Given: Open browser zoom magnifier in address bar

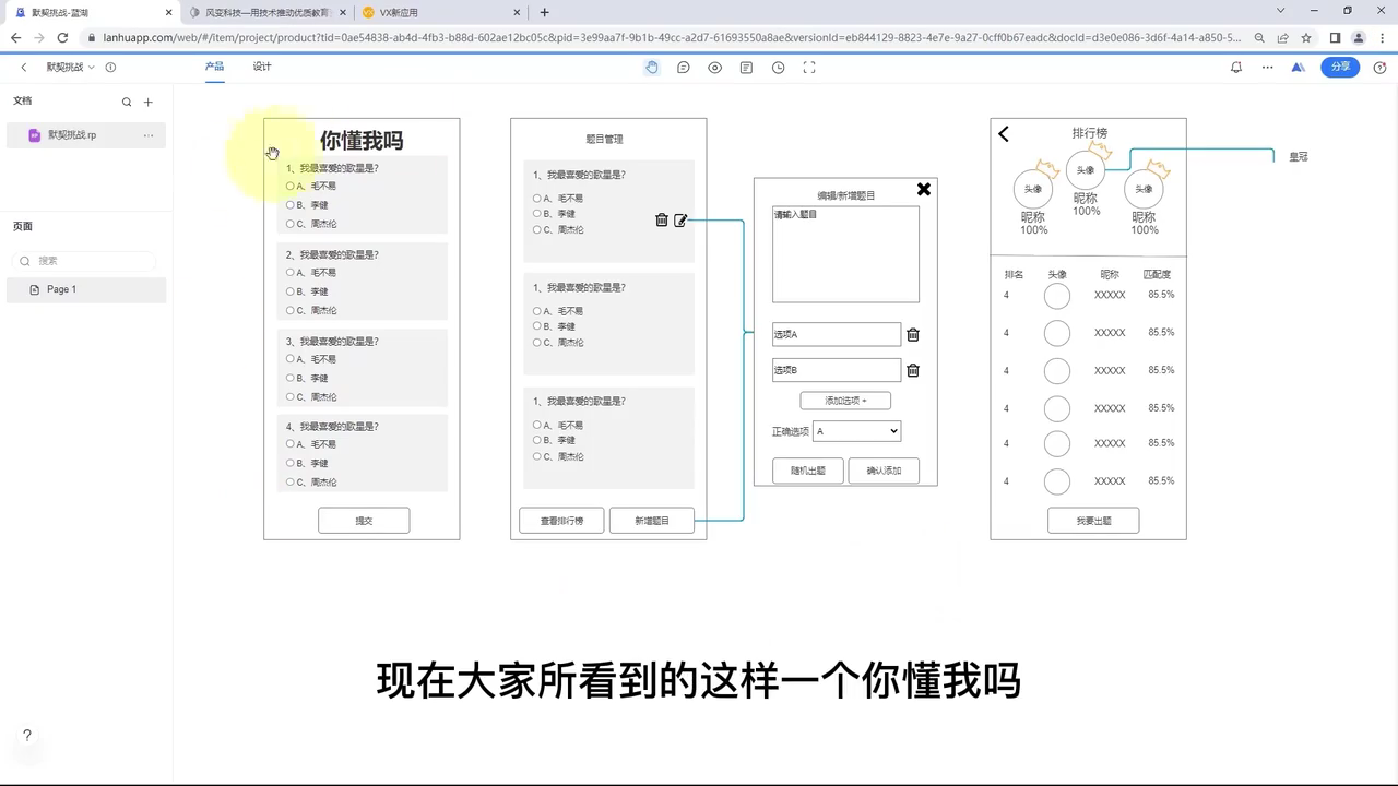Looking at the screenshot, I should tap(1259, 38).
